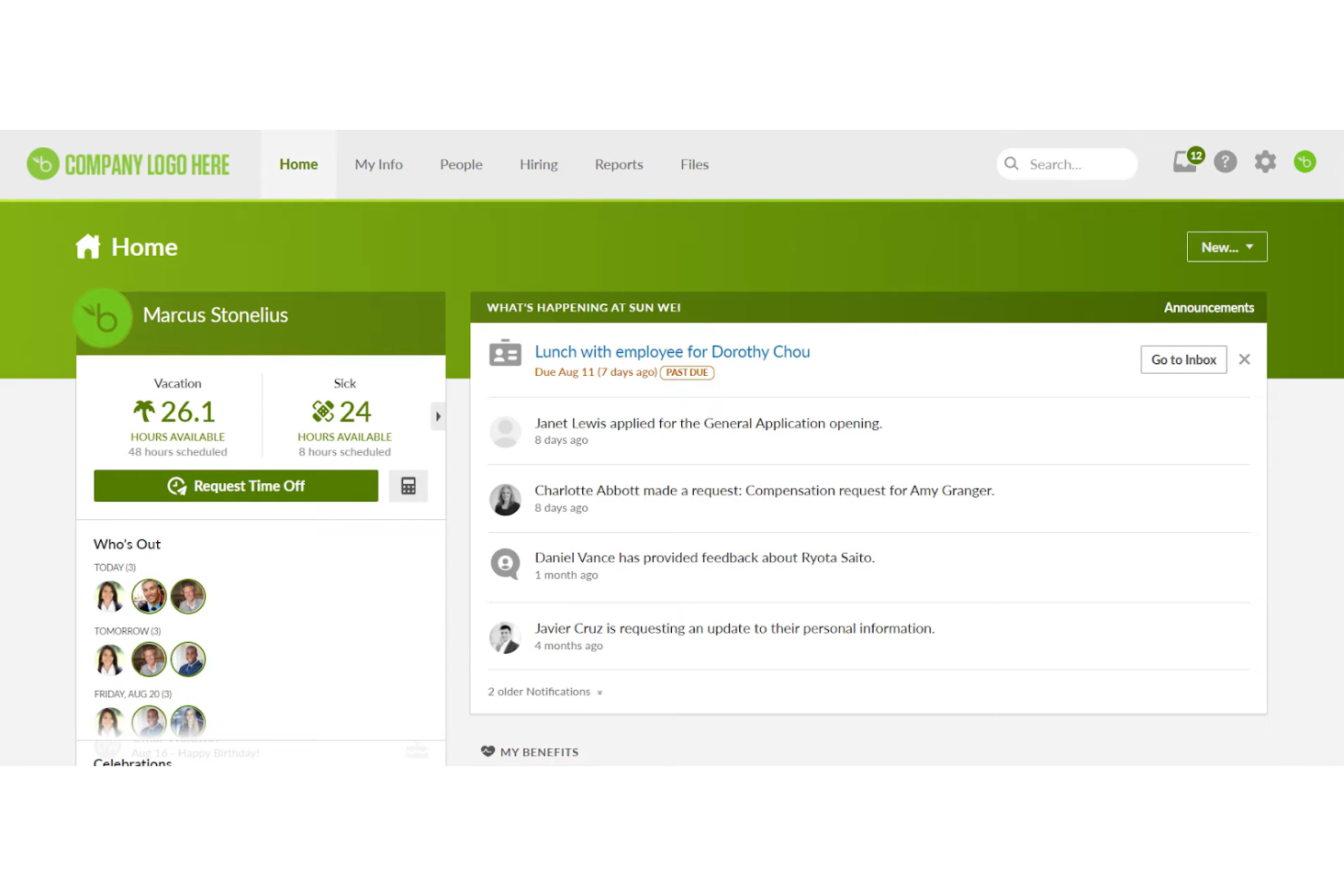The height and width of the screenshot is (896, 1344).
Task: Open the Reports navigation tab
Action: pos(618,164)
